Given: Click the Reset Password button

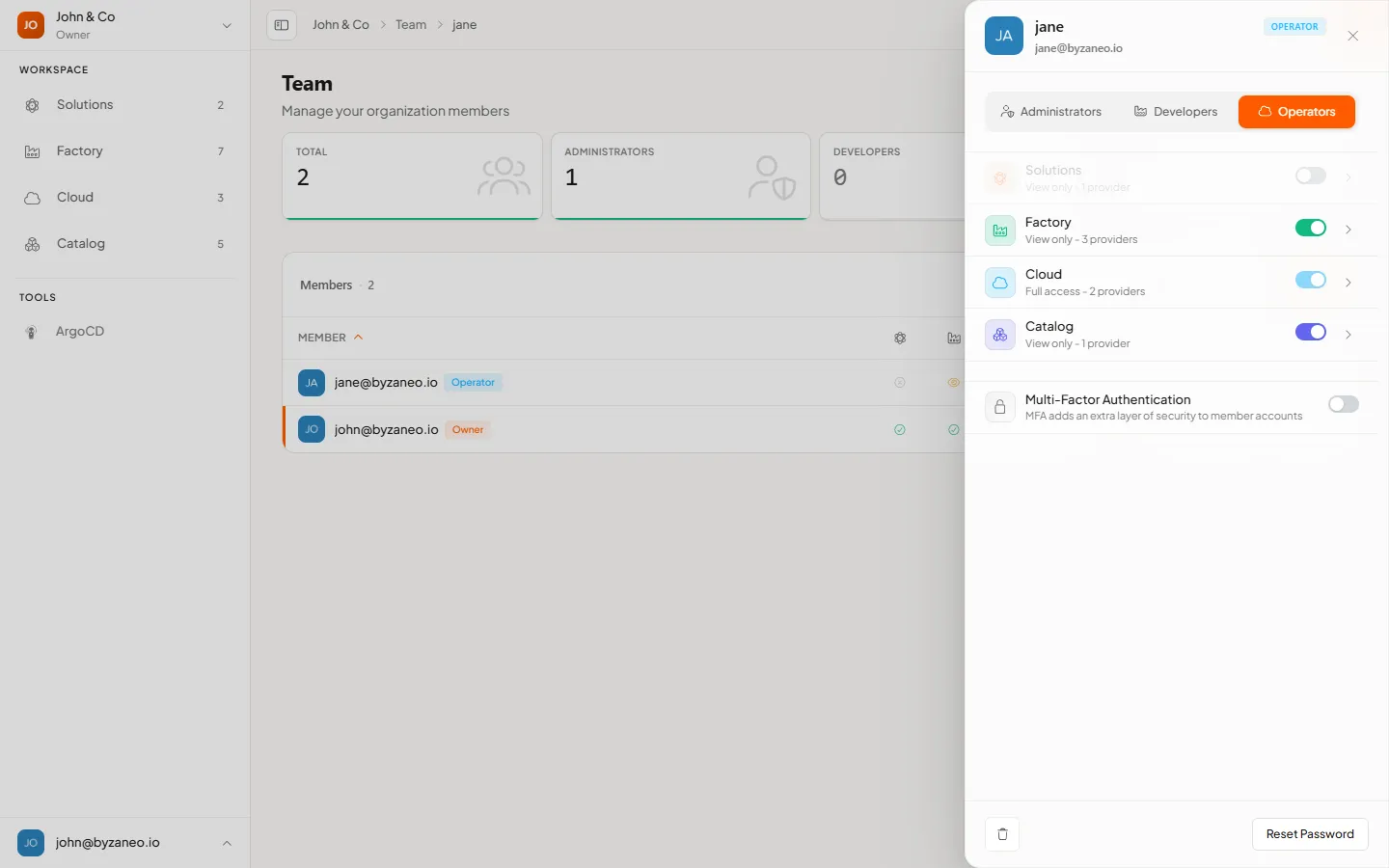Looking at the screenshot, I should click(1310, 834).
